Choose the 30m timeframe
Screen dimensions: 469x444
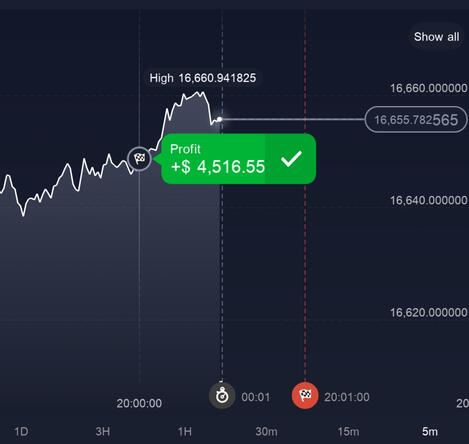(x=266, y=432)
